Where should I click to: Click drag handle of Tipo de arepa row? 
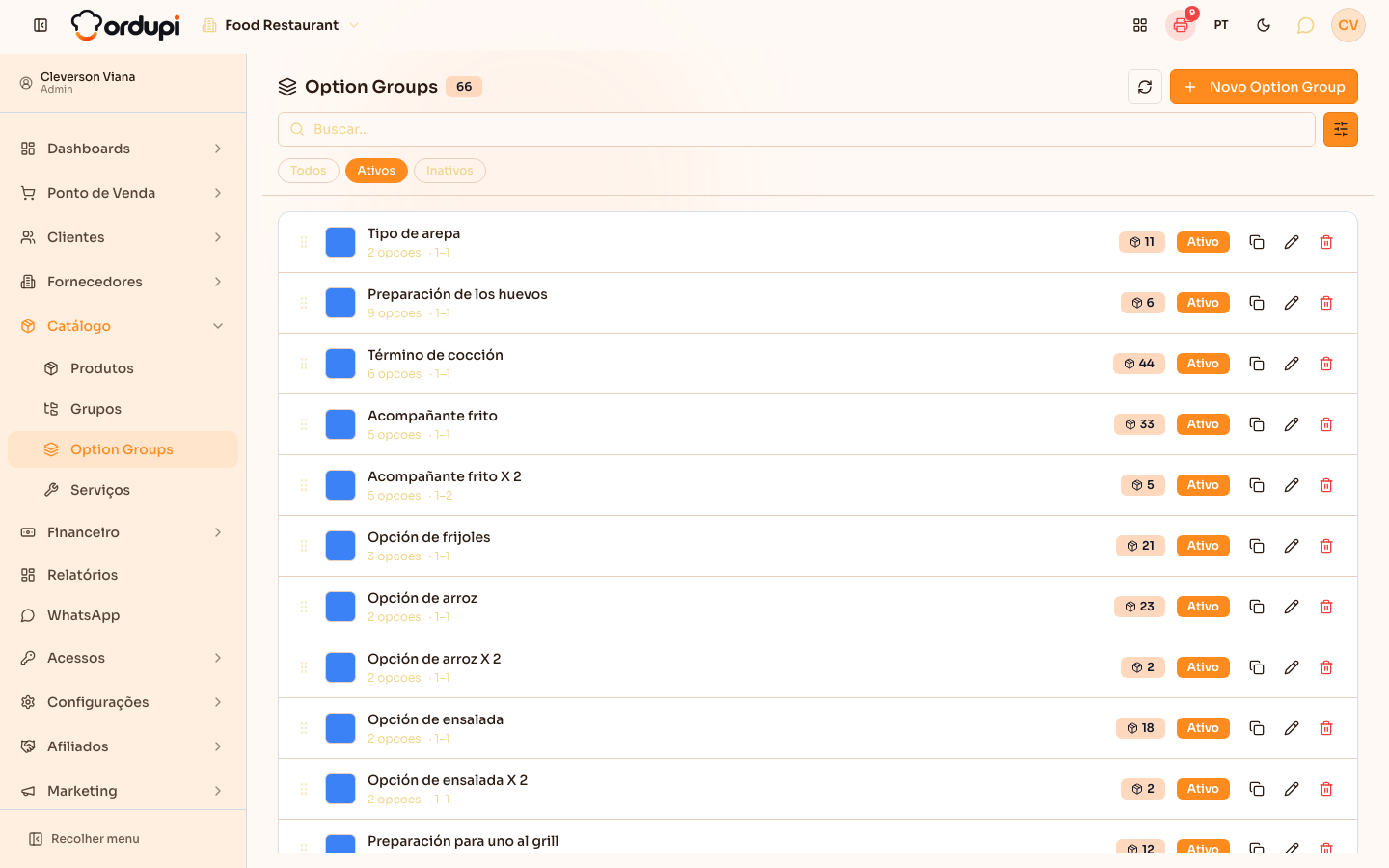(x=304, y=242)
